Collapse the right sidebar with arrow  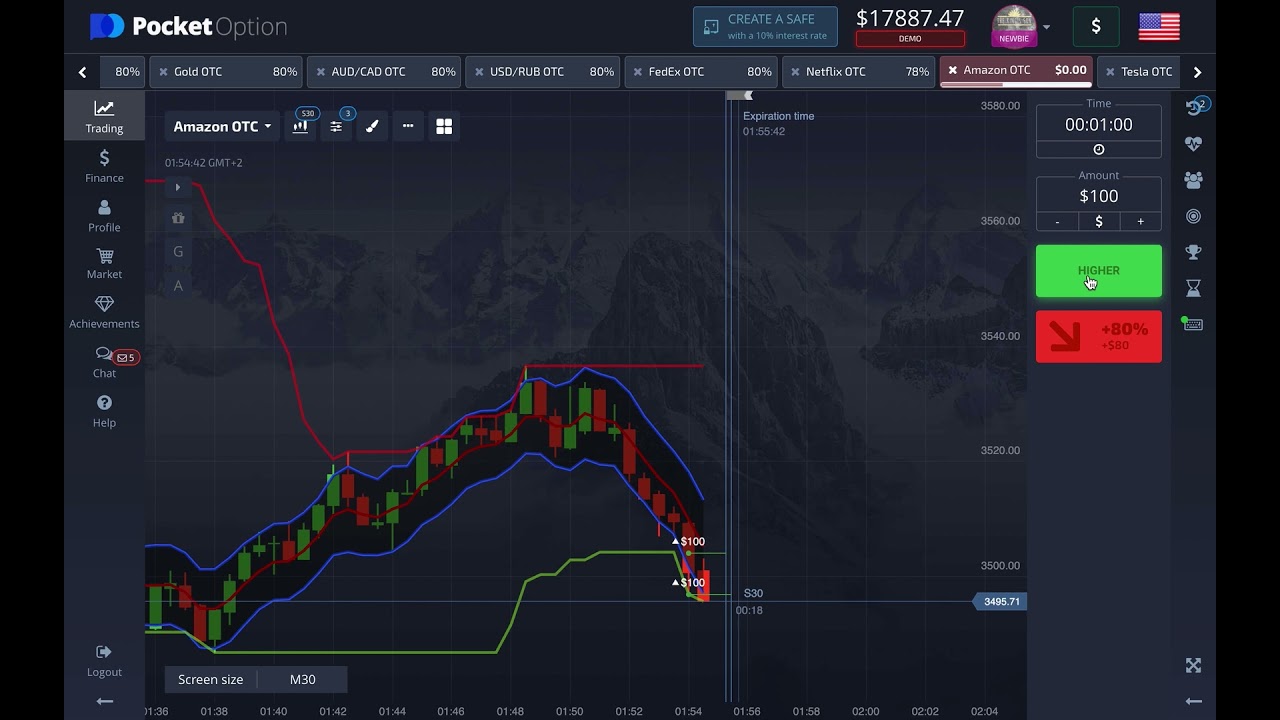[x=1193, y=701]
